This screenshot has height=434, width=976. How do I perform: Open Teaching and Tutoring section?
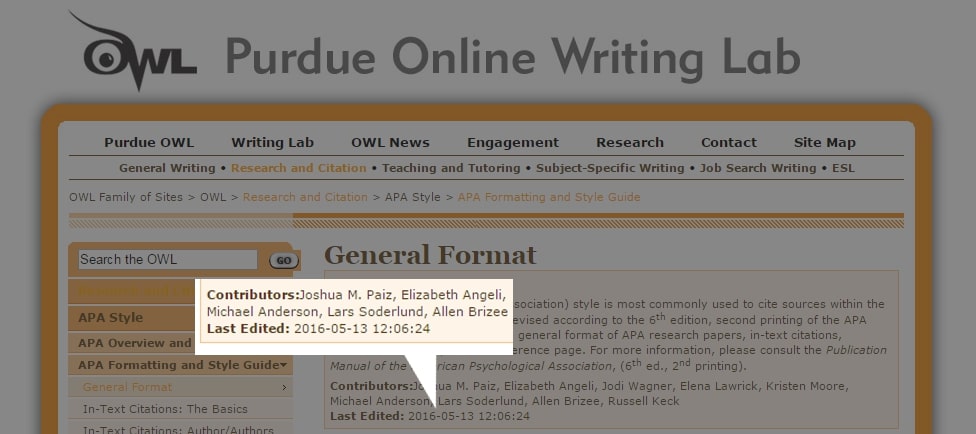pyautogui.click(x=451, y=168)
